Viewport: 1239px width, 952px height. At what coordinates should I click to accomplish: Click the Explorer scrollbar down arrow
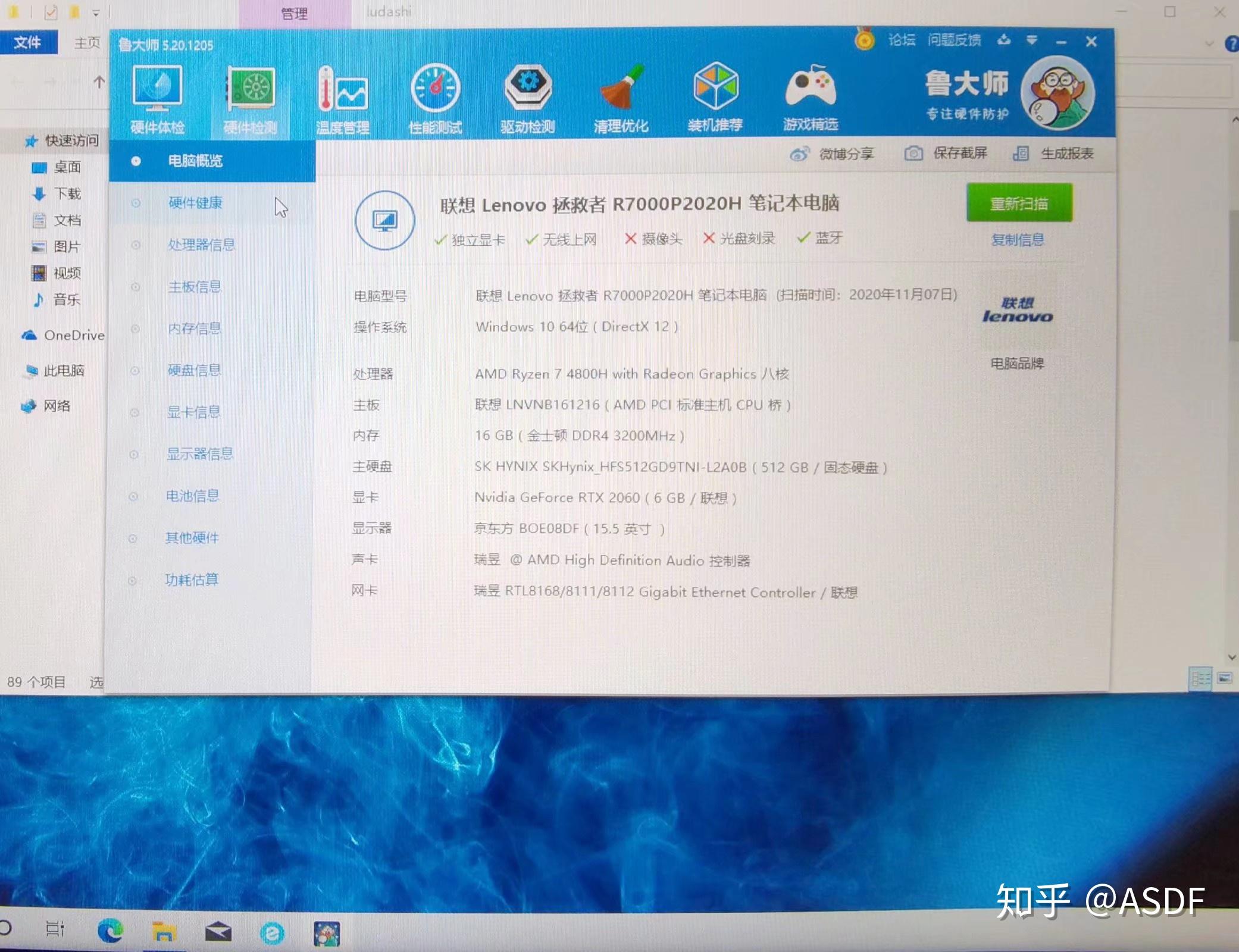[x=1232, y=657]
